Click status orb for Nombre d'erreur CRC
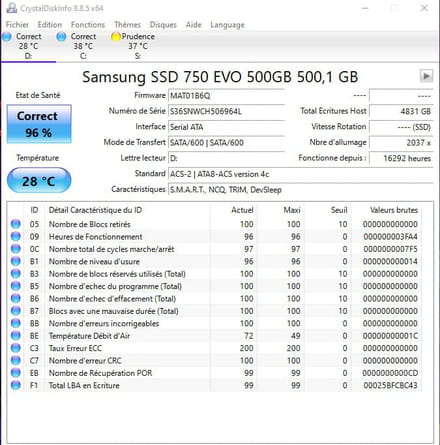 [16, 360]
